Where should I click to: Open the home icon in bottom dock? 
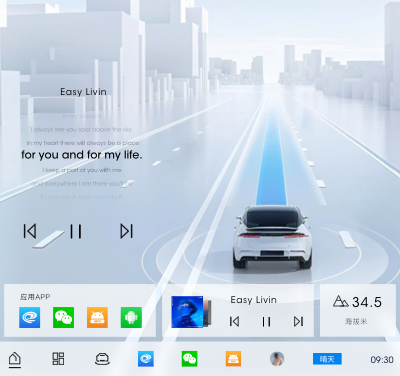pyautogui.click(x=15, y=359)
